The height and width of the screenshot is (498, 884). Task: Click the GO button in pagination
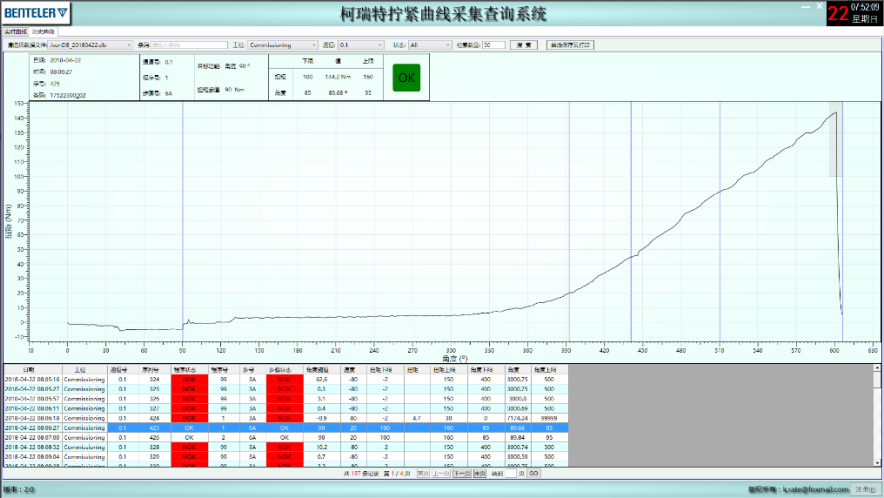click(534, 474)
